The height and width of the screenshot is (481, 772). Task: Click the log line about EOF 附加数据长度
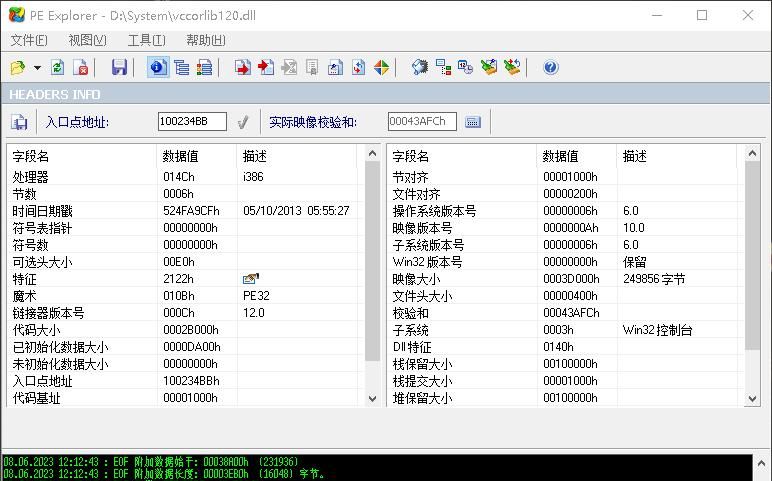[164, 475]
